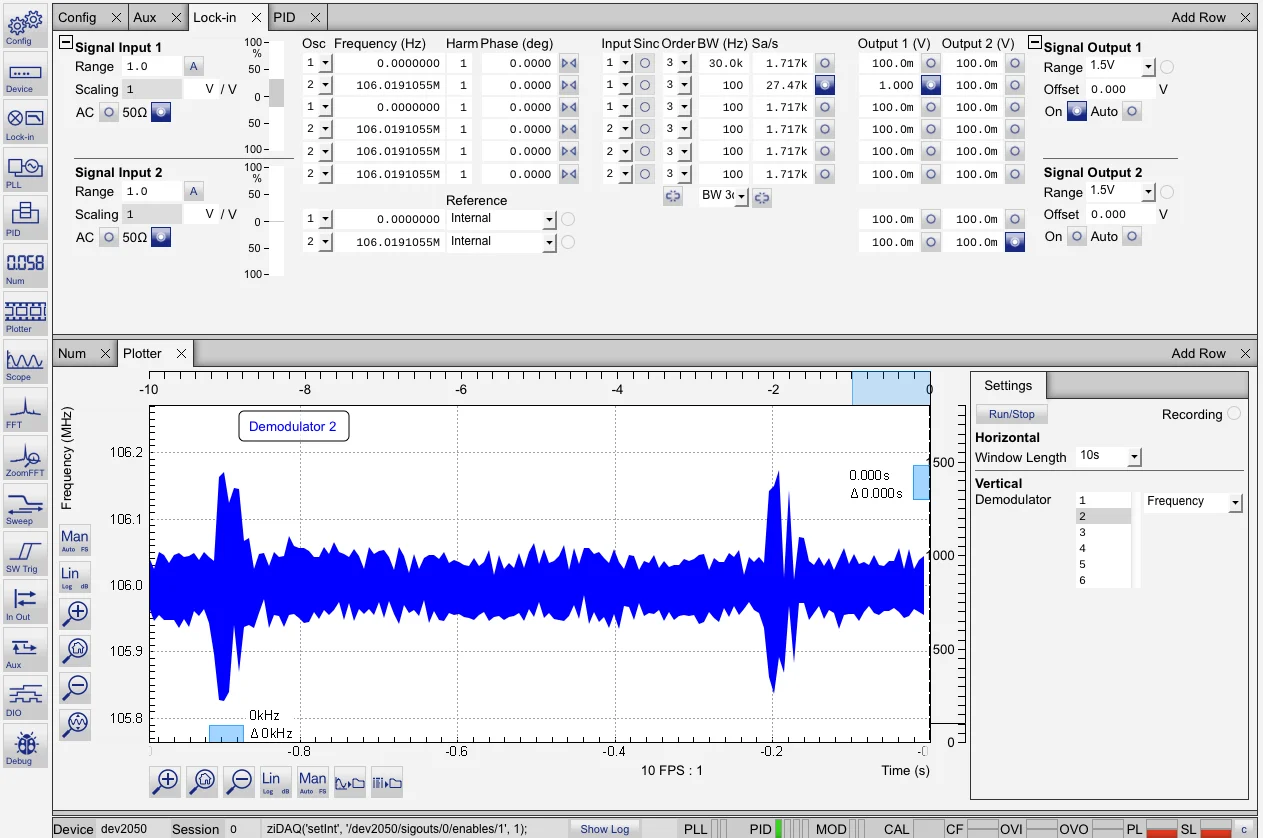Open Signal Output 2 Range dropdown

pyautogui.click(x=1147, y=192)
